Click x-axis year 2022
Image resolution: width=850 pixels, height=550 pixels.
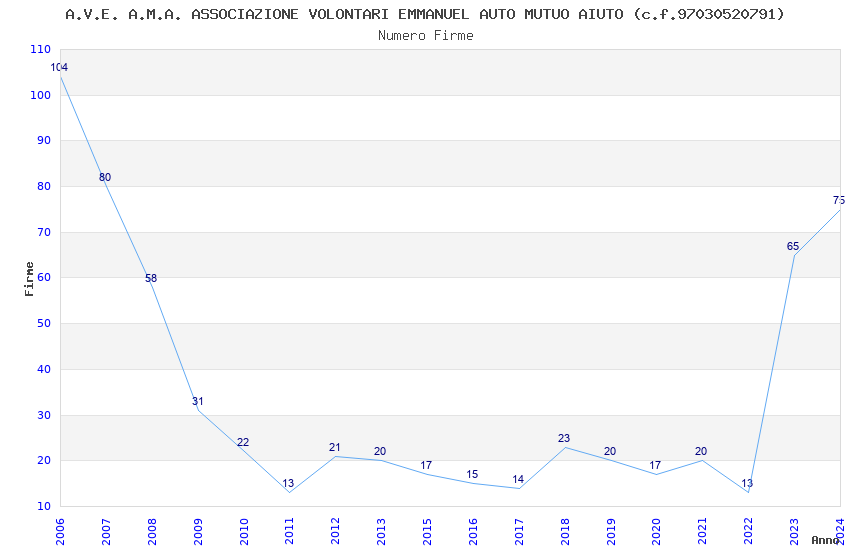pos(749,532)
